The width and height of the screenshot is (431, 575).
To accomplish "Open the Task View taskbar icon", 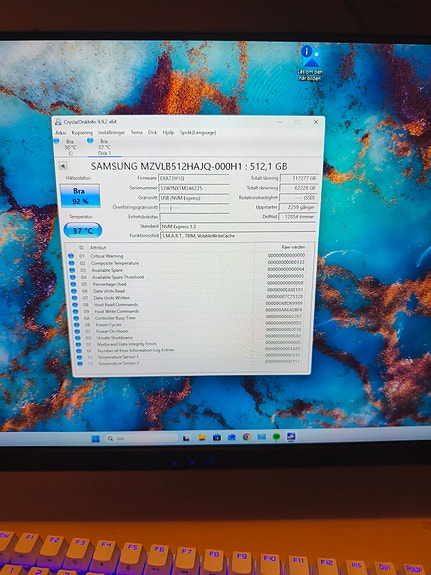I will pyautogui.click(x=186, y=438).
